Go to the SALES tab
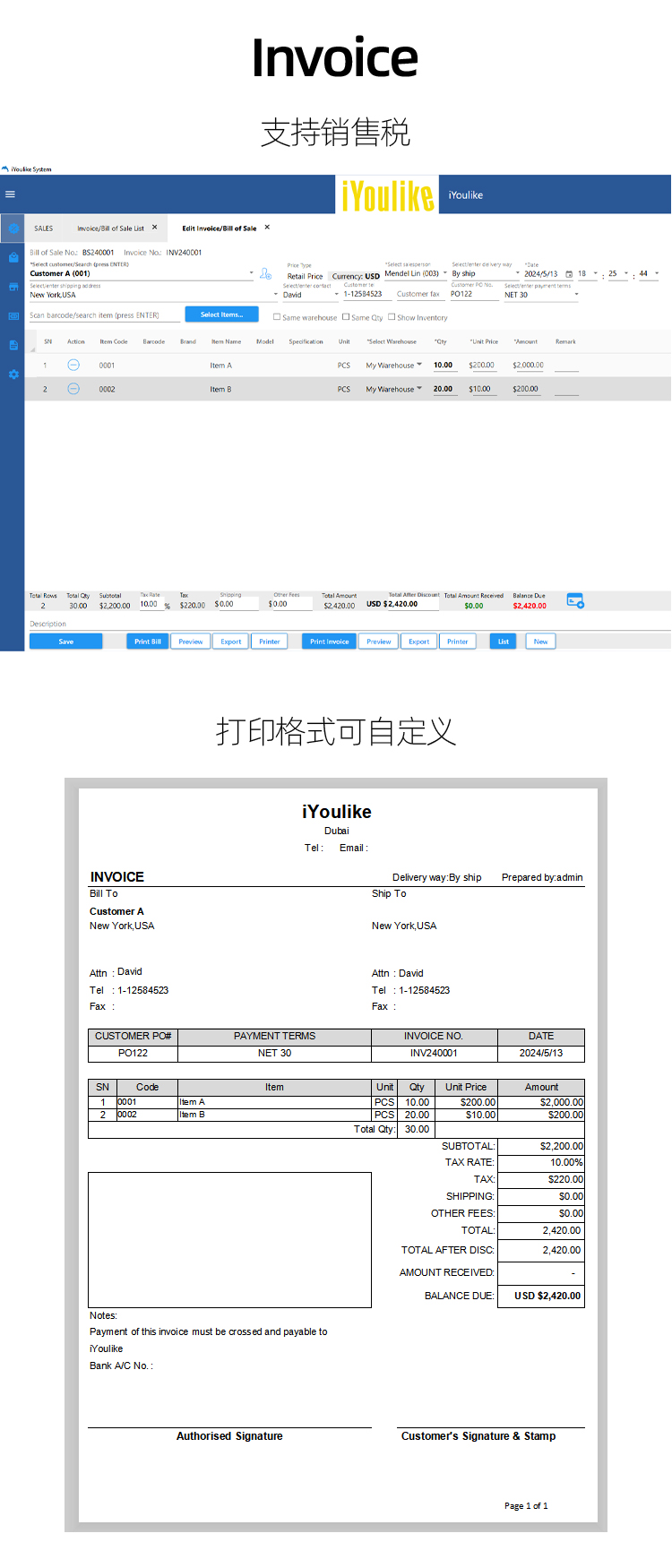The height and width of the screenshot is (1568, 672). click(x=44, y=228)
